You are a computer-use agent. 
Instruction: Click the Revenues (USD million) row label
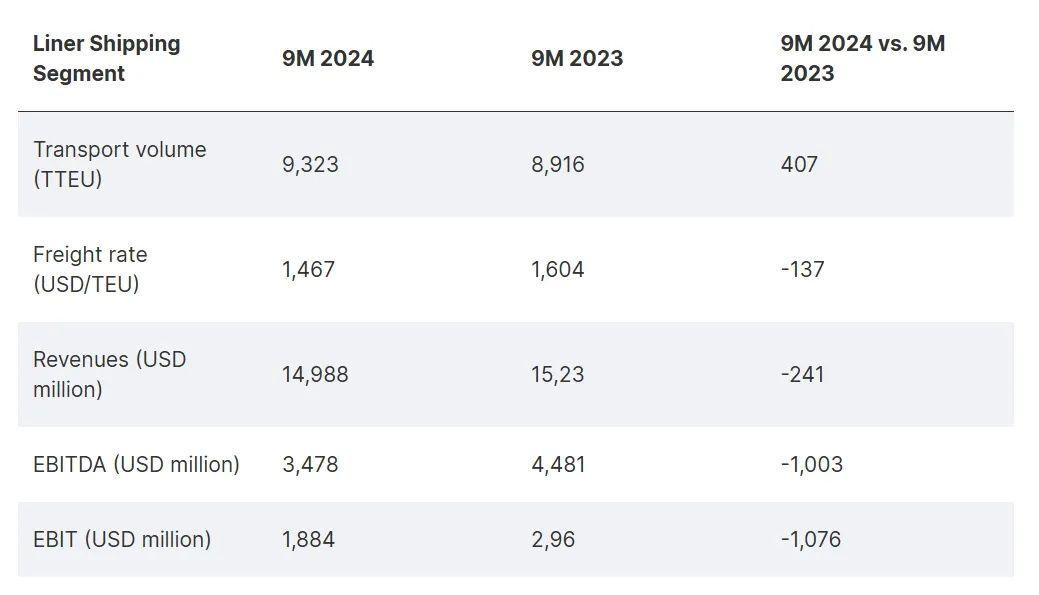(110, 374)
